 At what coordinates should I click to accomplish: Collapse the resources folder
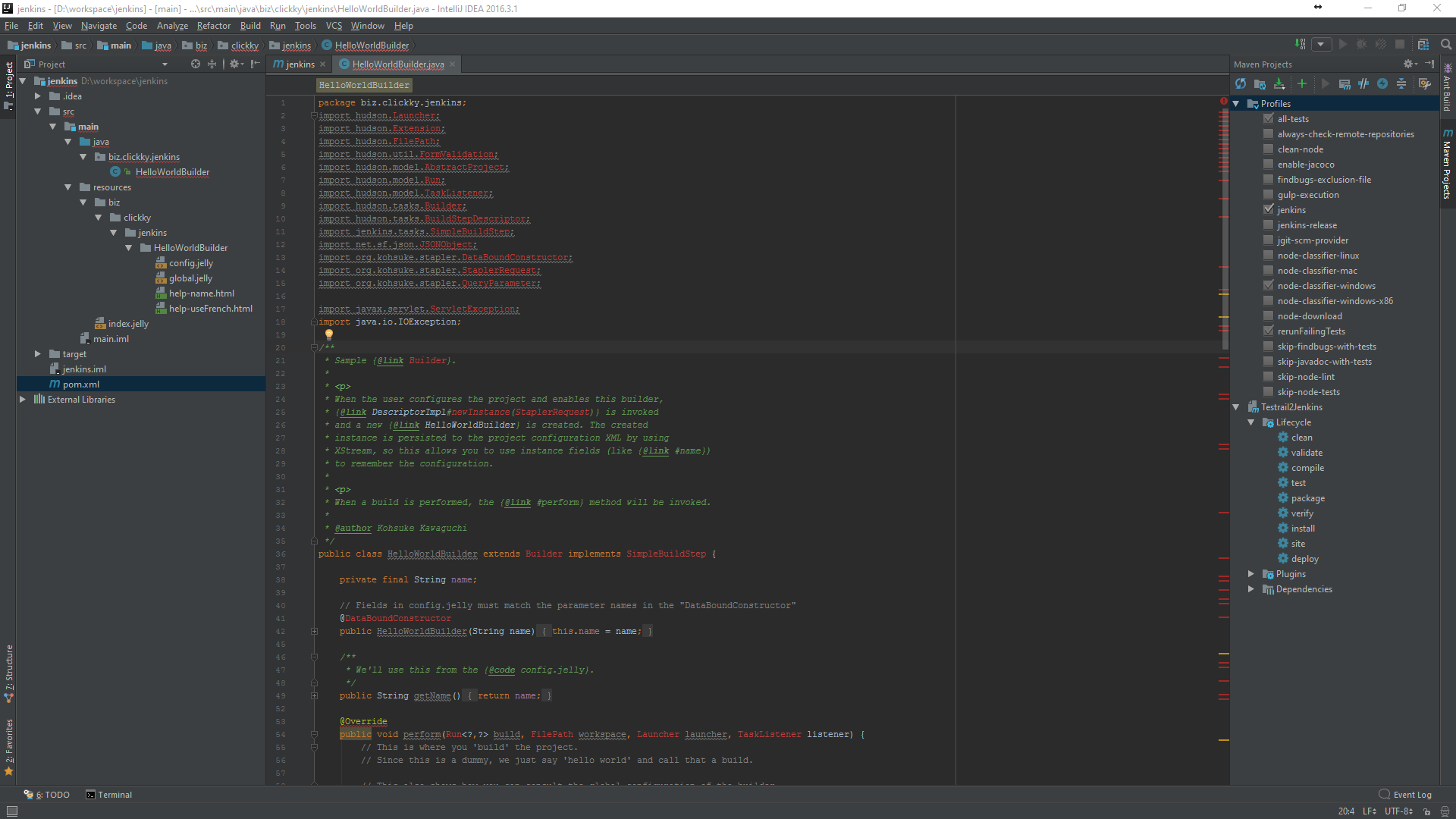68,187
